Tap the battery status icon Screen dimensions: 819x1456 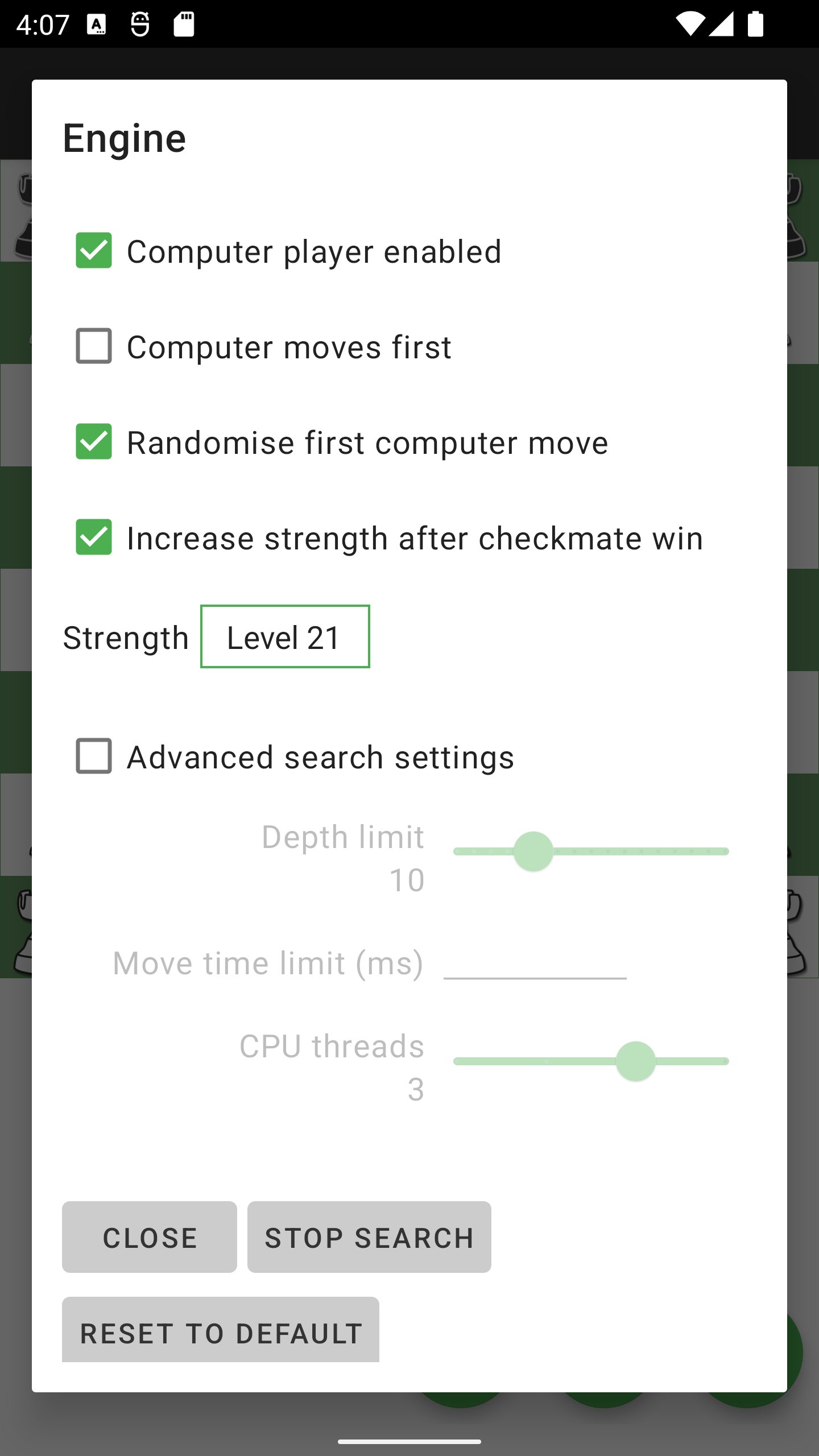click(755, 24)
